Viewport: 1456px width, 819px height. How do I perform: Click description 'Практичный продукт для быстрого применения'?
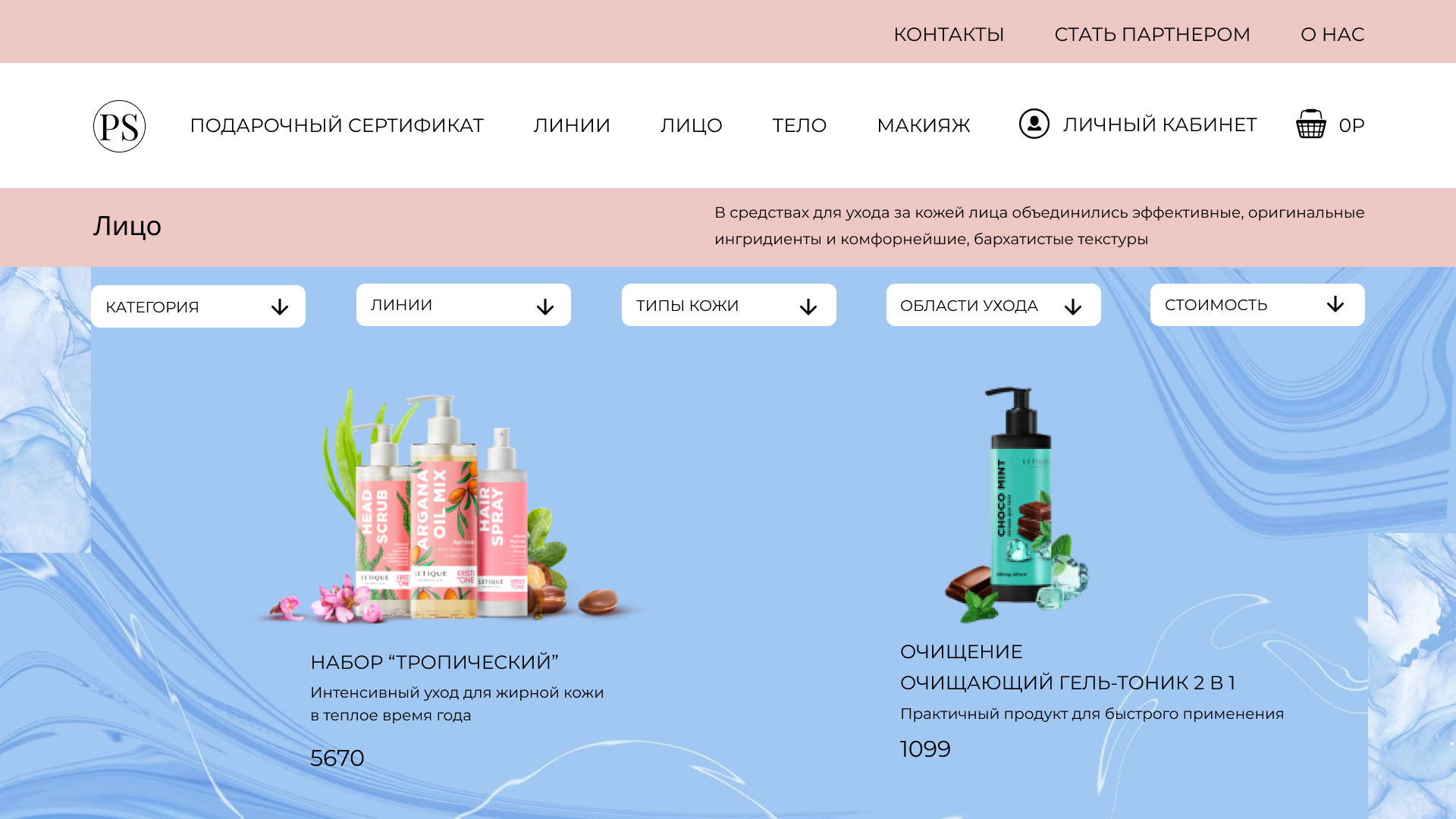tap(1092, 714)
